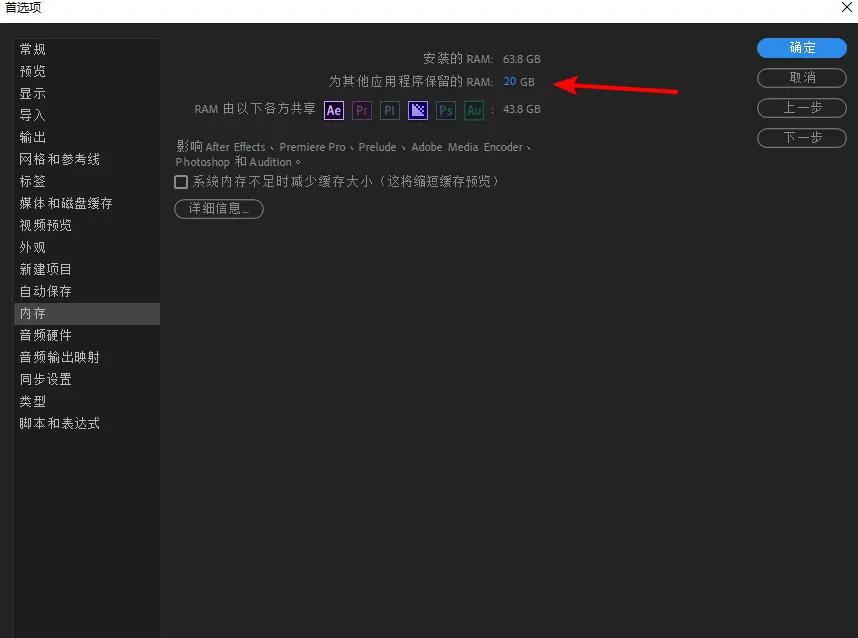Screen dimensions: 858x638
Task: Select the After Effects icon in shared RAM row
Action: 334,110
